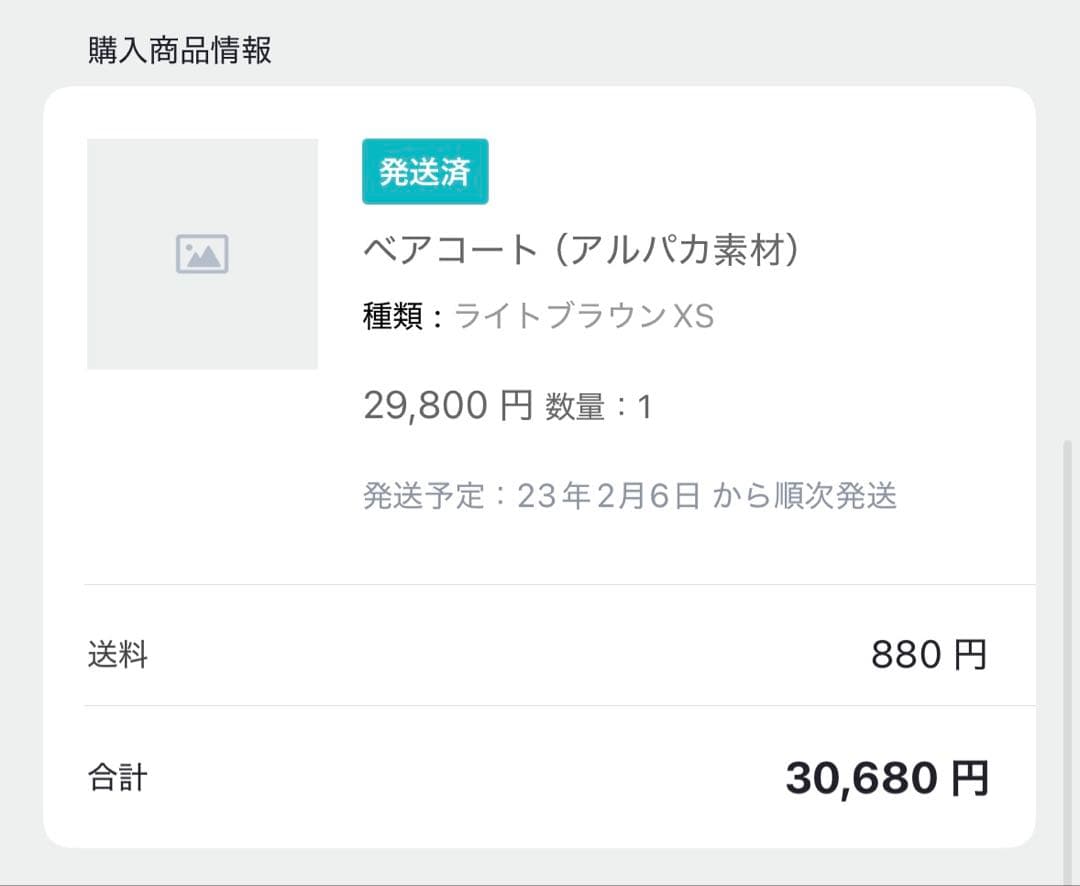
Task: Click the 合計 total label
Action: click(118, 778)
